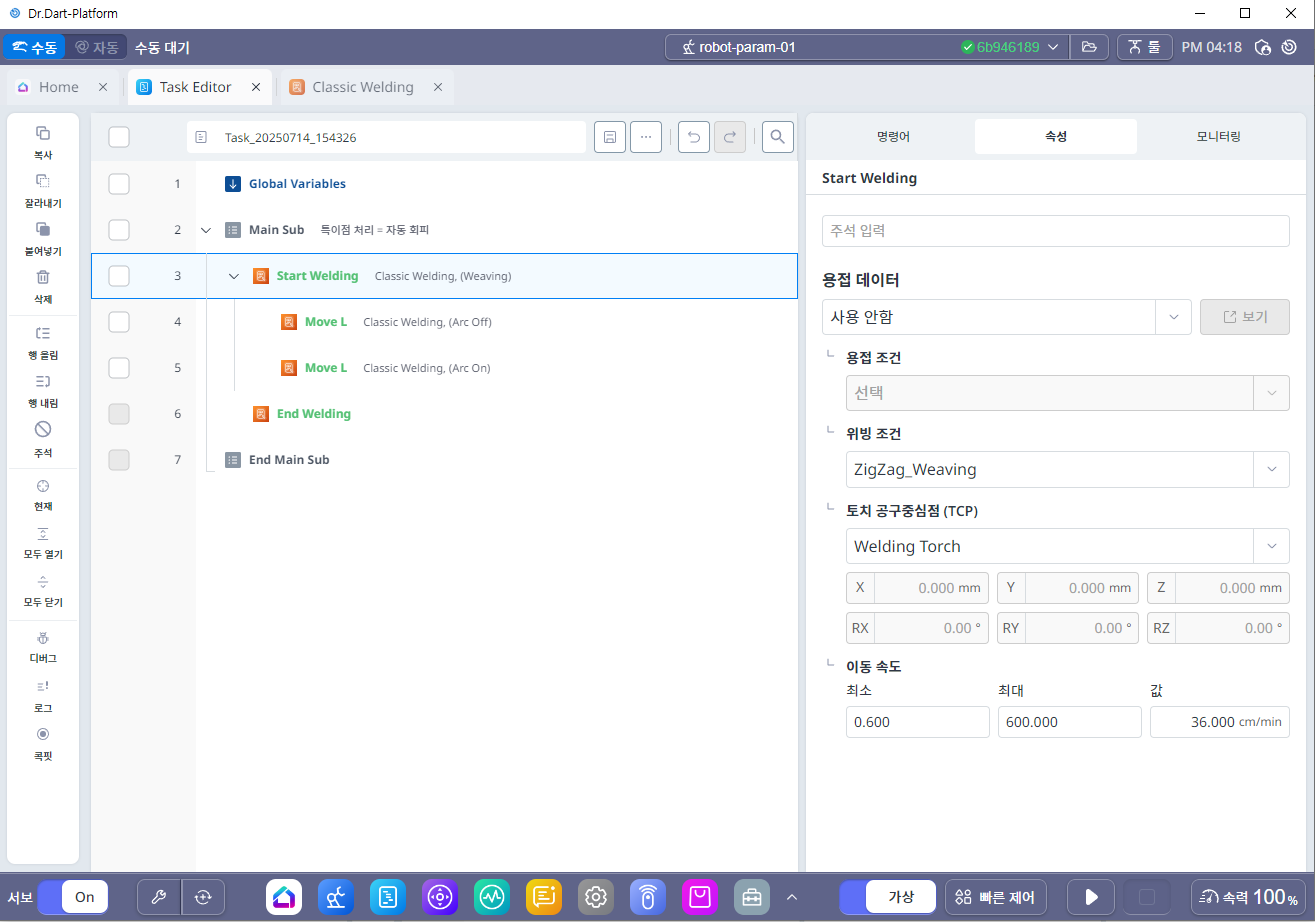Screen dimensions: 1315x922
Task: Click the 빠른 제어 quick control button
Action: pyautogui.click(x=996, y=897)
